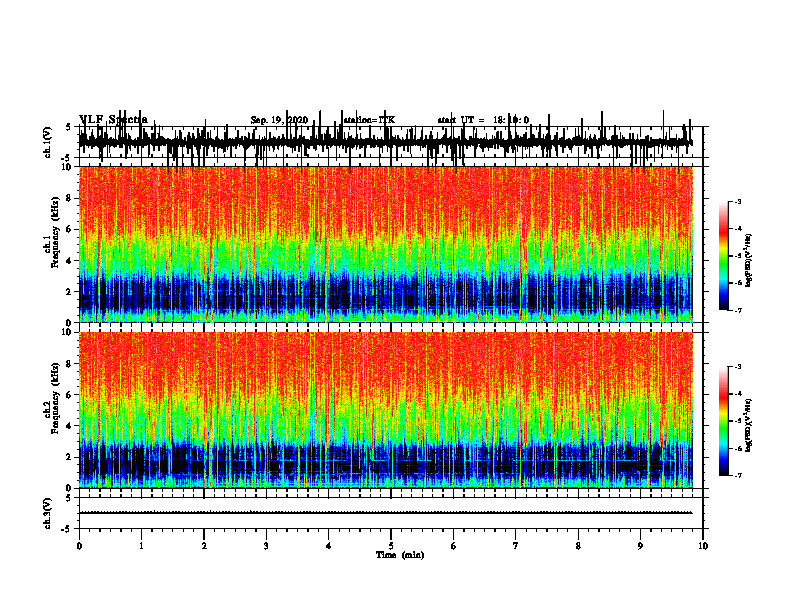Viewport: 792px width, 612px height.
Task: Click the 'VLF Spectra' plot title
Action: (113, 120)
